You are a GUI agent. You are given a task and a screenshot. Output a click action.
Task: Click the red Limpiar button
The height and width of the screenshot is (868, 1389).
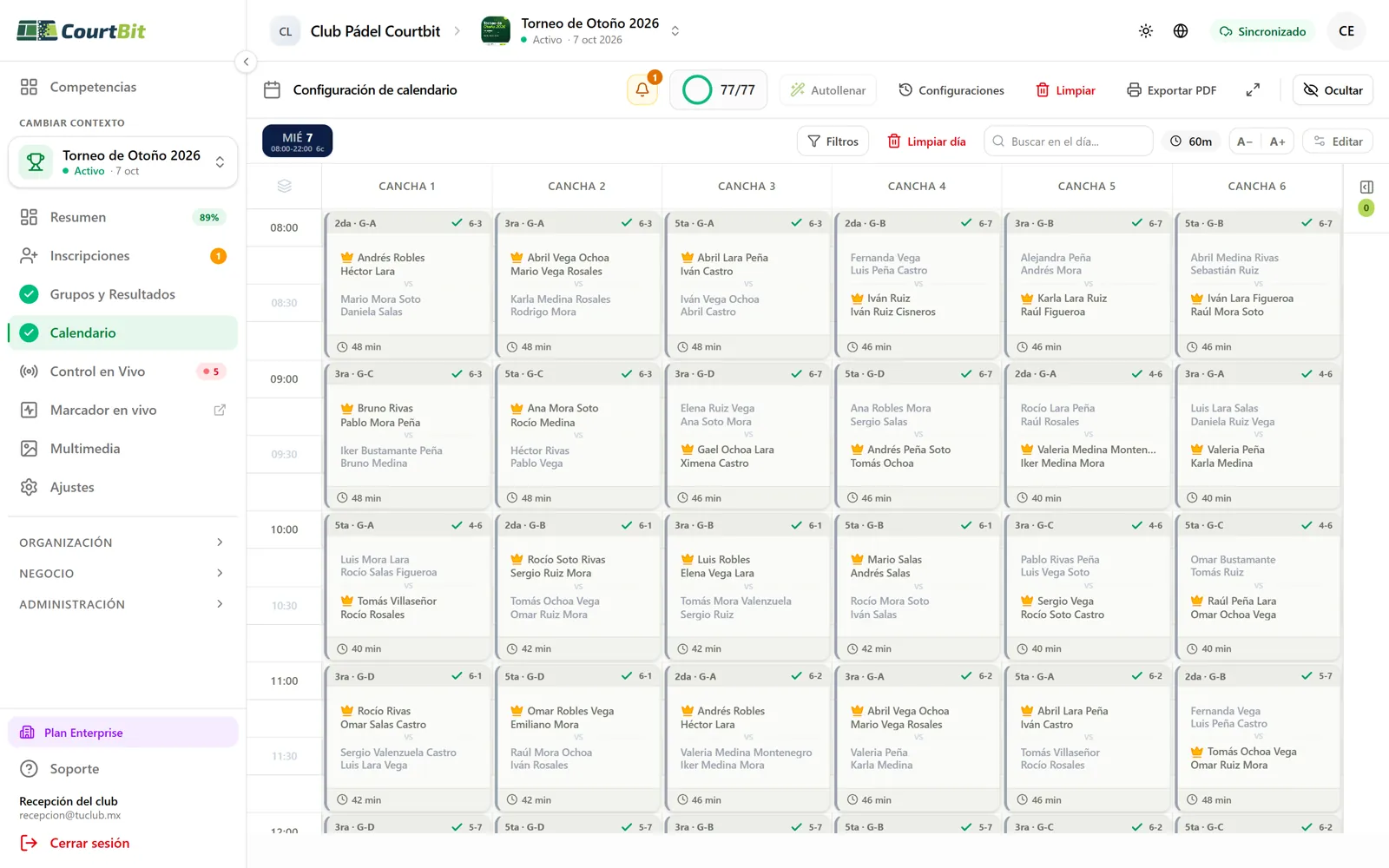[1065, 90]
